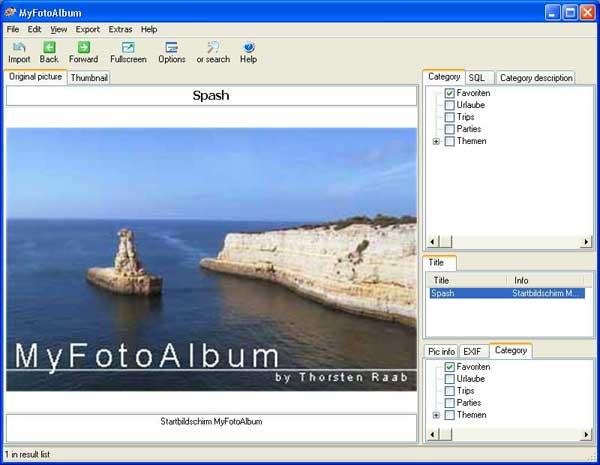Open the Extras menu
Screen dimensions: 600x465
(120, 29)
